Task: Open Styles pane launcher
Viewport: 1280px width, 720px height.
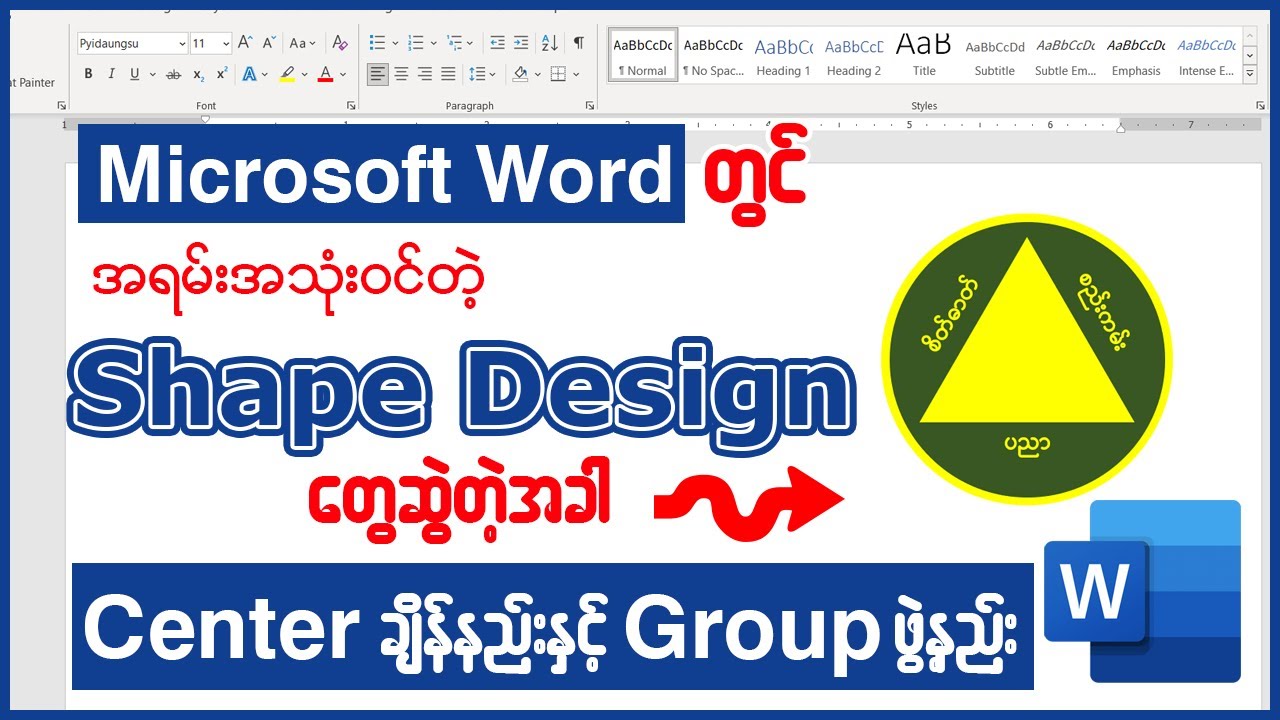Action: pyautogui.click(x=1260, y=105)
